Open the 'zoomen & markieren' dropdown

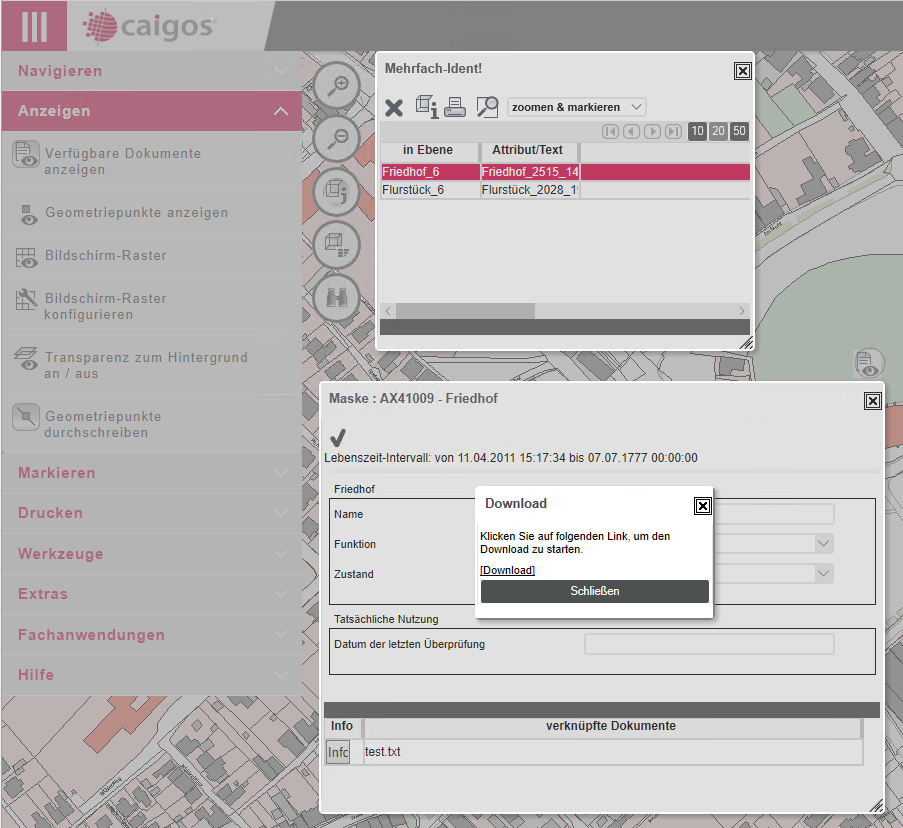pos(576,107)
